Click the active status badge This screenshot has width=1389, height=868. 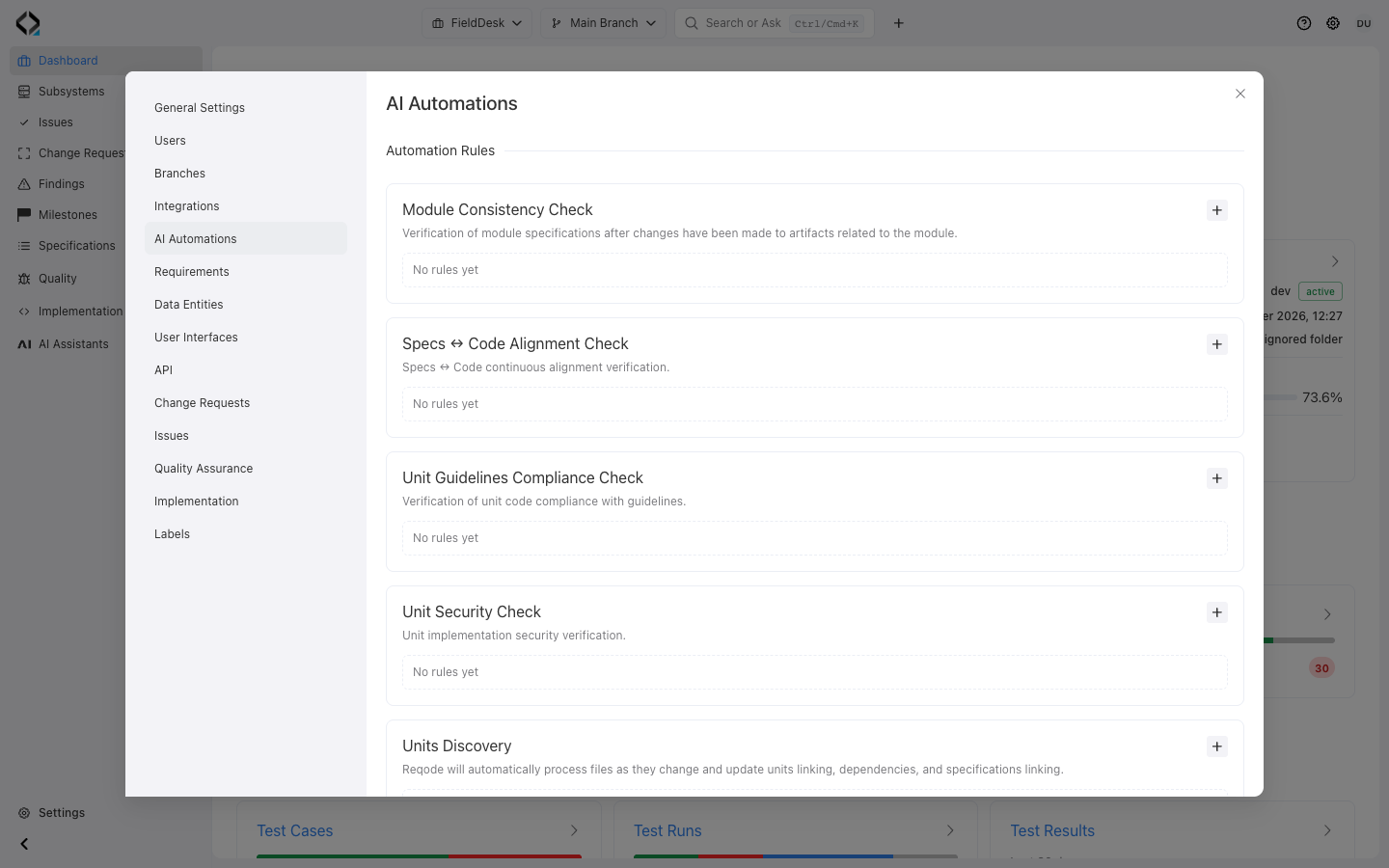[1321, 291]
